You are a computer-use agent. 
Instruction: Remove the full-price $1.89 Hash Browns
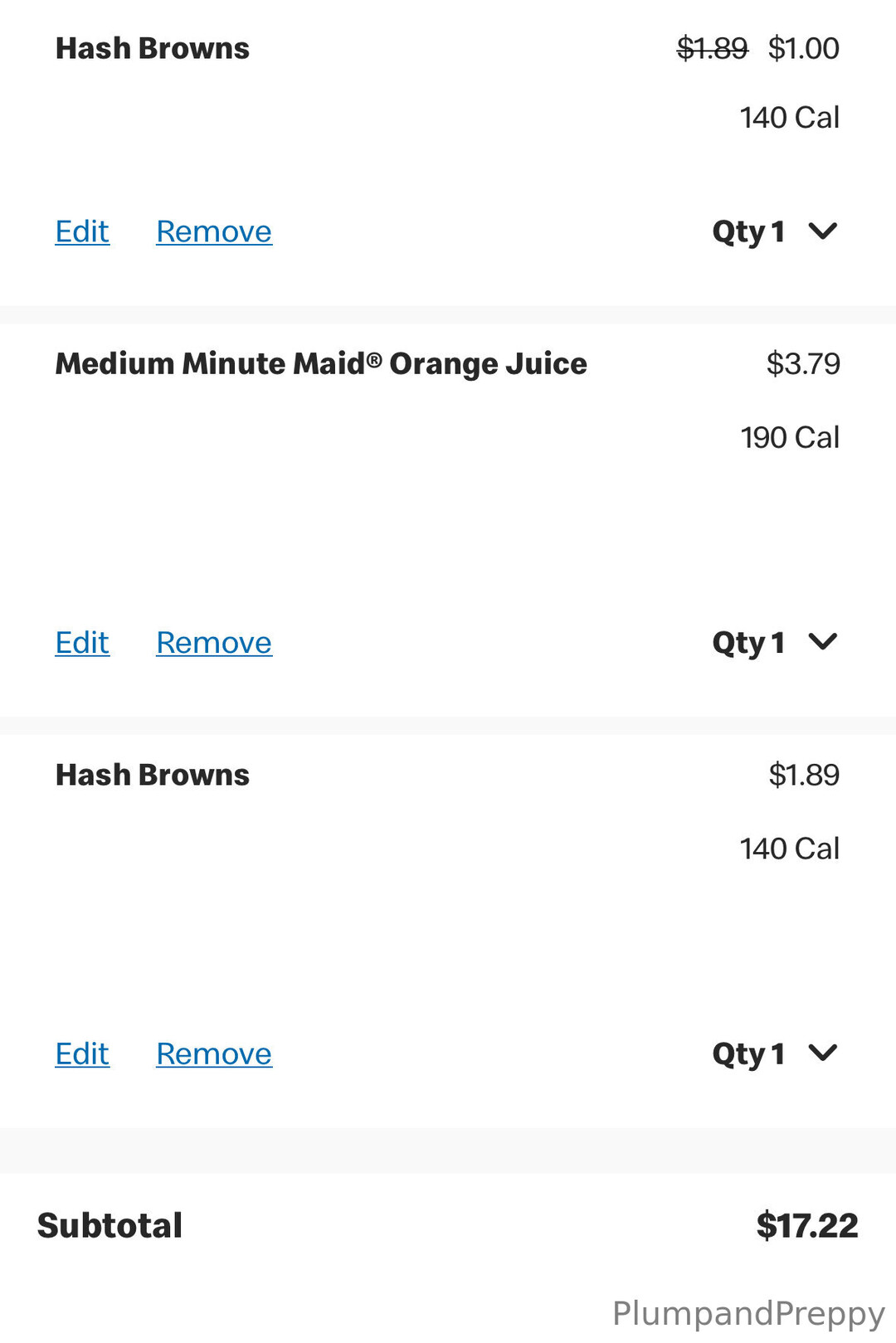pos(213,1053)
